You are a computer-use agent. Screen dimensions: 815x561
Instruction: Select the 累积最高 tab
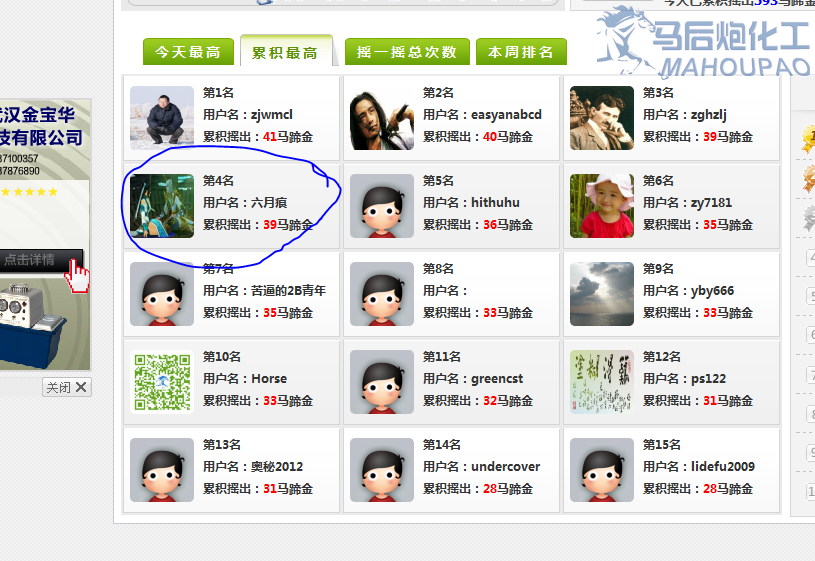tap(286, 51)
